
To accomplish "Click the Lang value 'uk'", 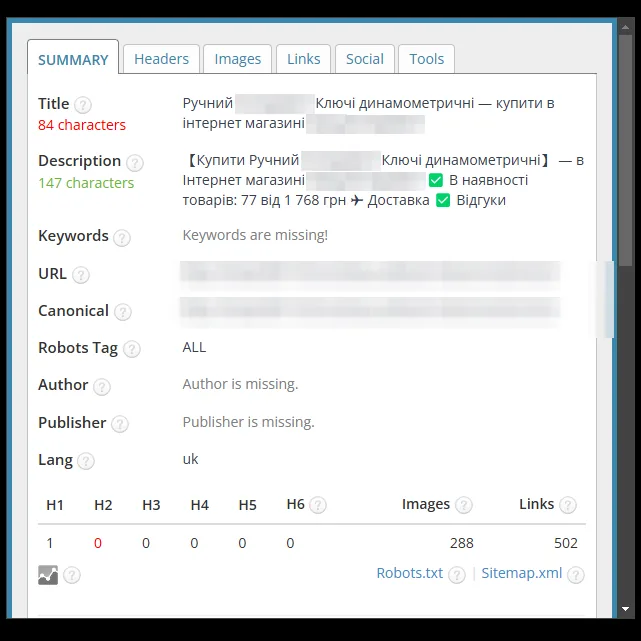I will [190, 459].
